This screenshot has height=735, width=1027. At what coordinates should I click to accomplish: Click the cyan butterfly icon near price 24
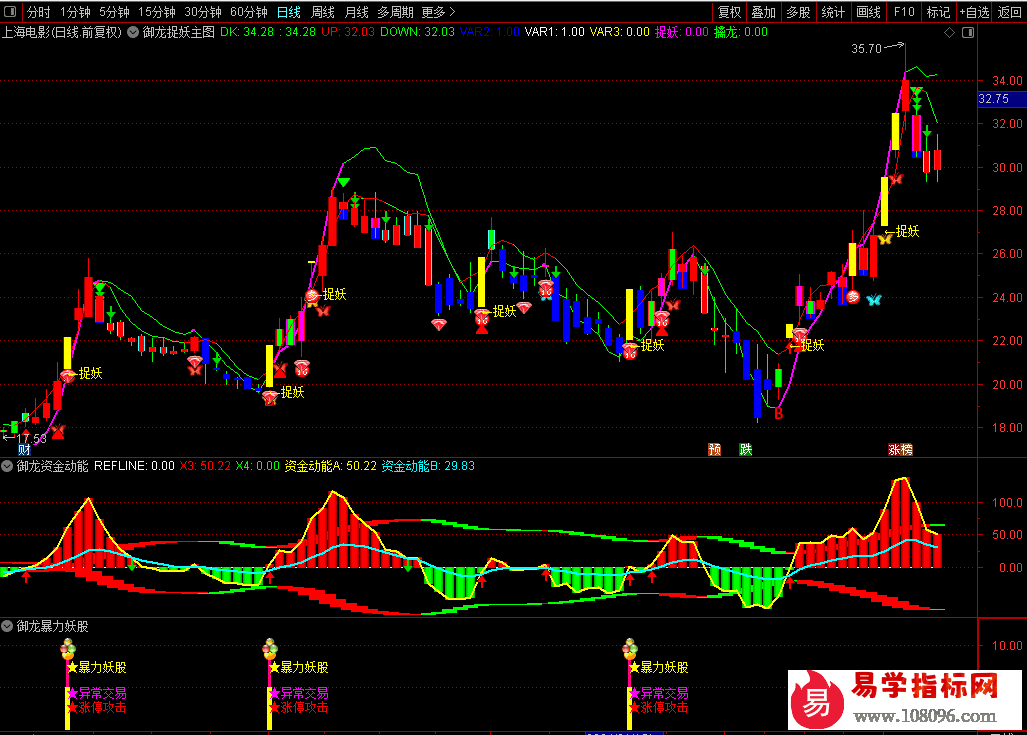(874, 300)
